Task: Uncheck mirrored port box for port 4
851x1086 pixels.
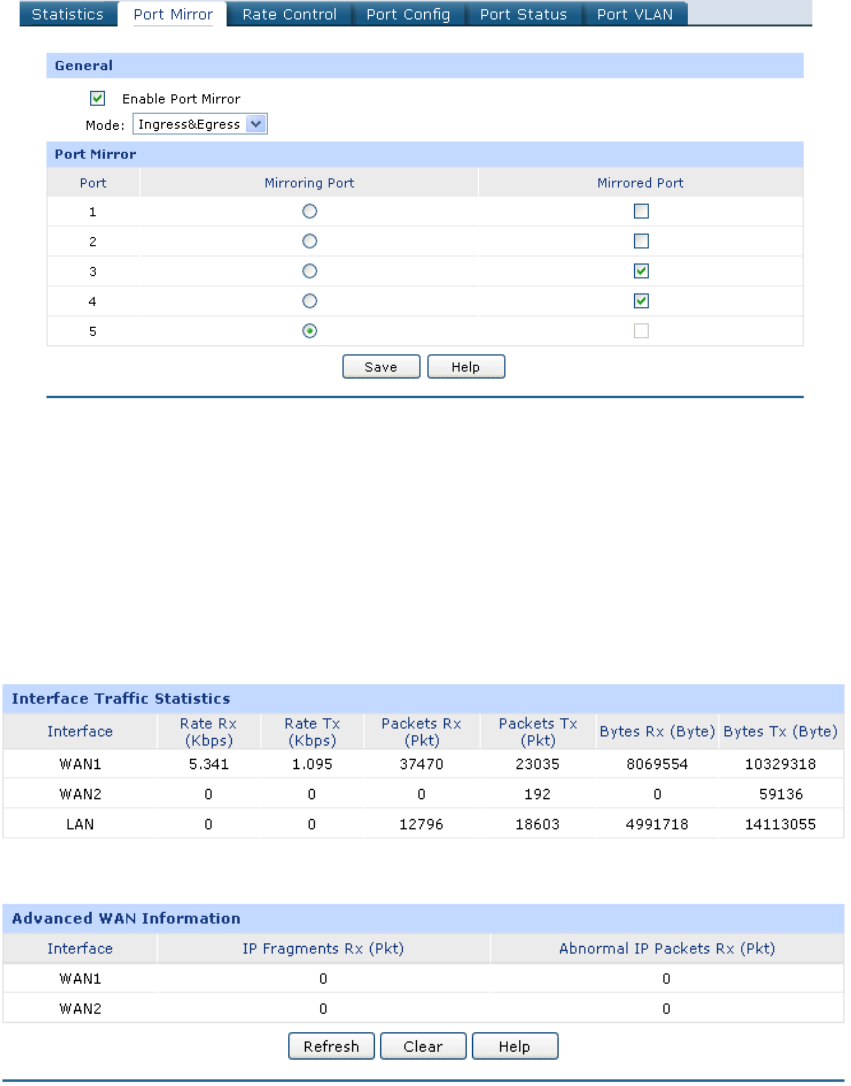Action: 641,301
